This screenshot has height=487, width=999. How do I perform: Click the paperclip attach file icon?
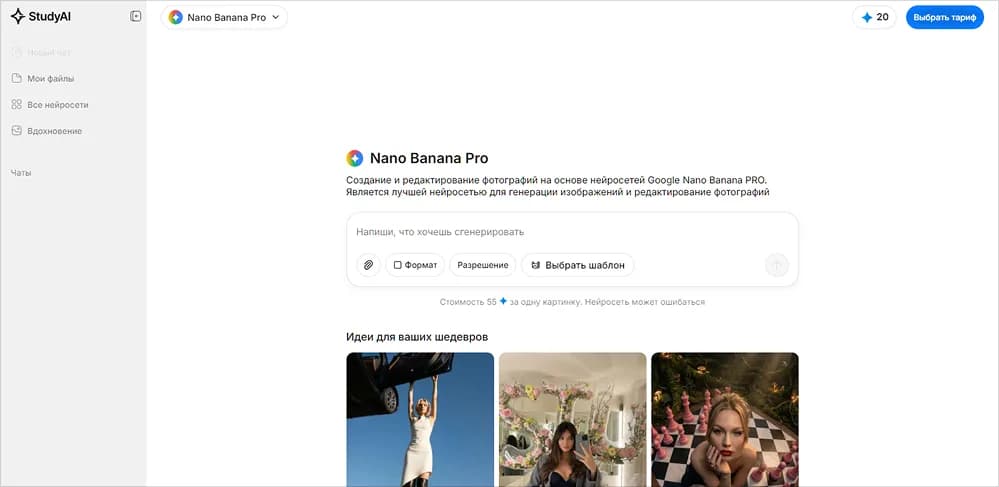(x=368, y=265)
